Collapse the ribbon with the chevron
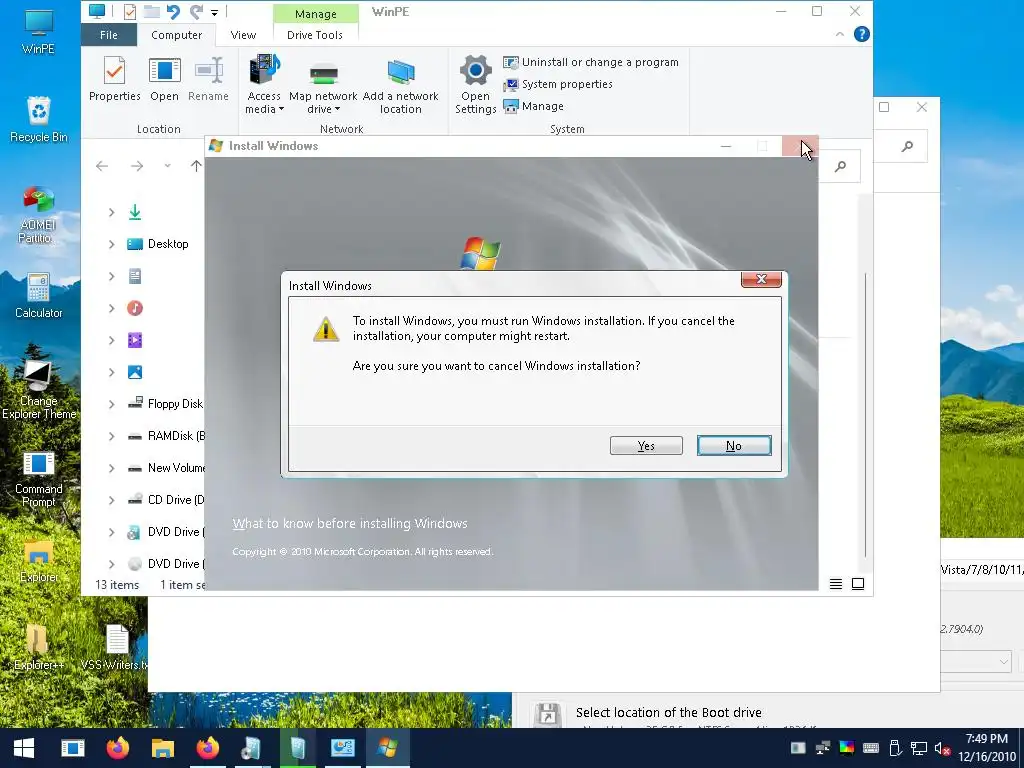1024x768 pixels. (x=840, y=34)
